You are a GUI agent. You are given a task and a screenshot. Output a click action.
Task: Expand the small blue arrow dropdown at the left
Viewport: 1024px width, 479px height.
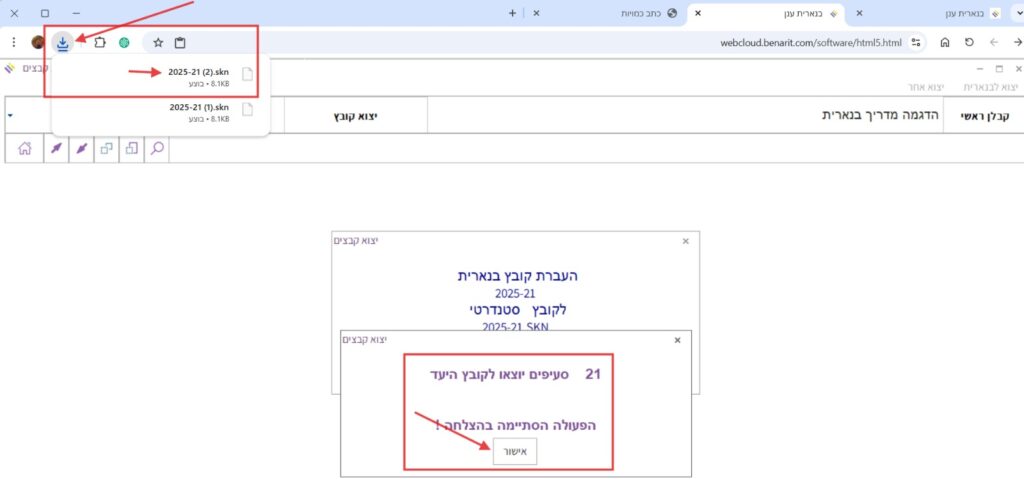[10, 116]
